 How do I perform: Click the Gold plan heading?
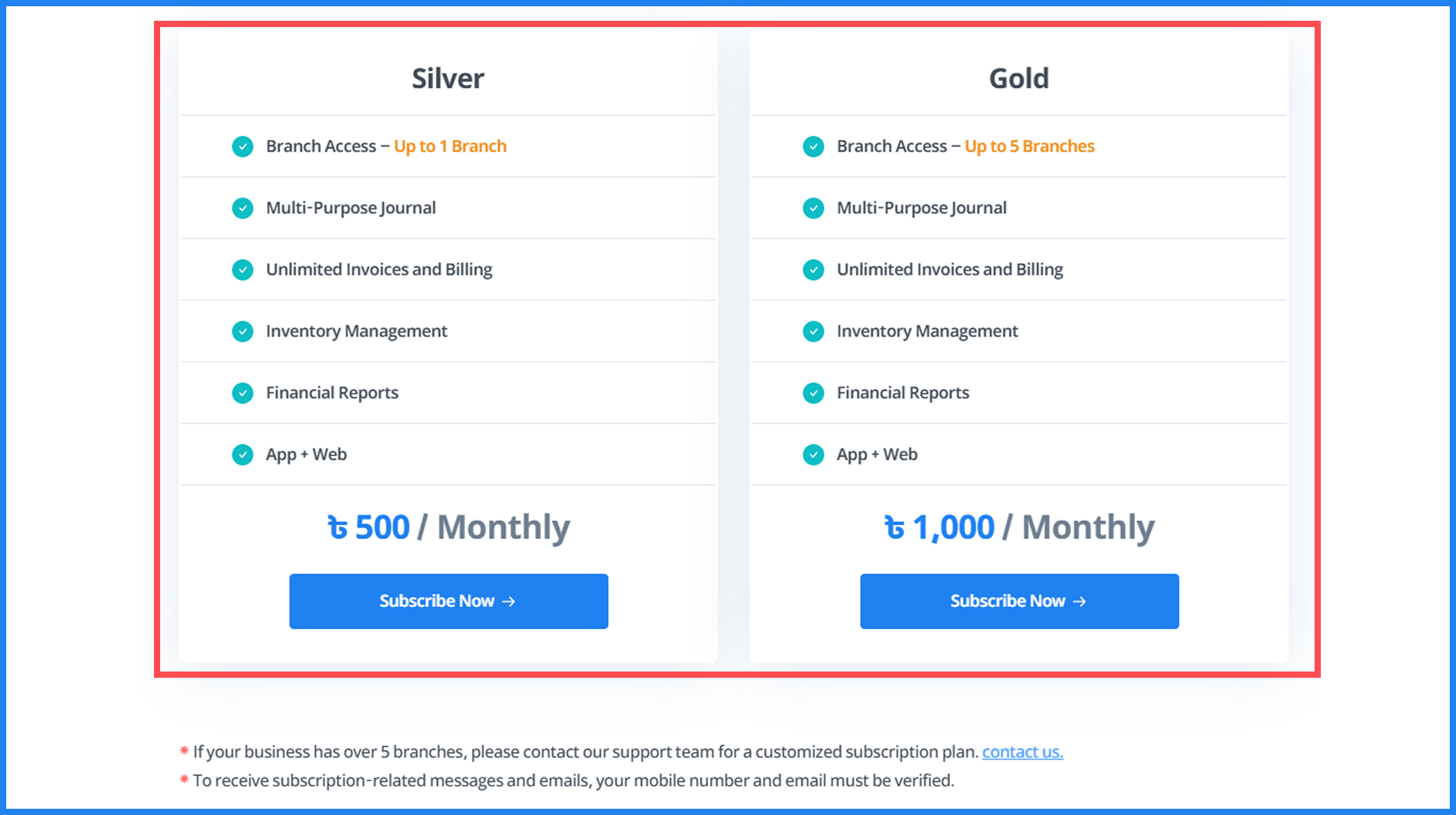[x=1019, y=79]
